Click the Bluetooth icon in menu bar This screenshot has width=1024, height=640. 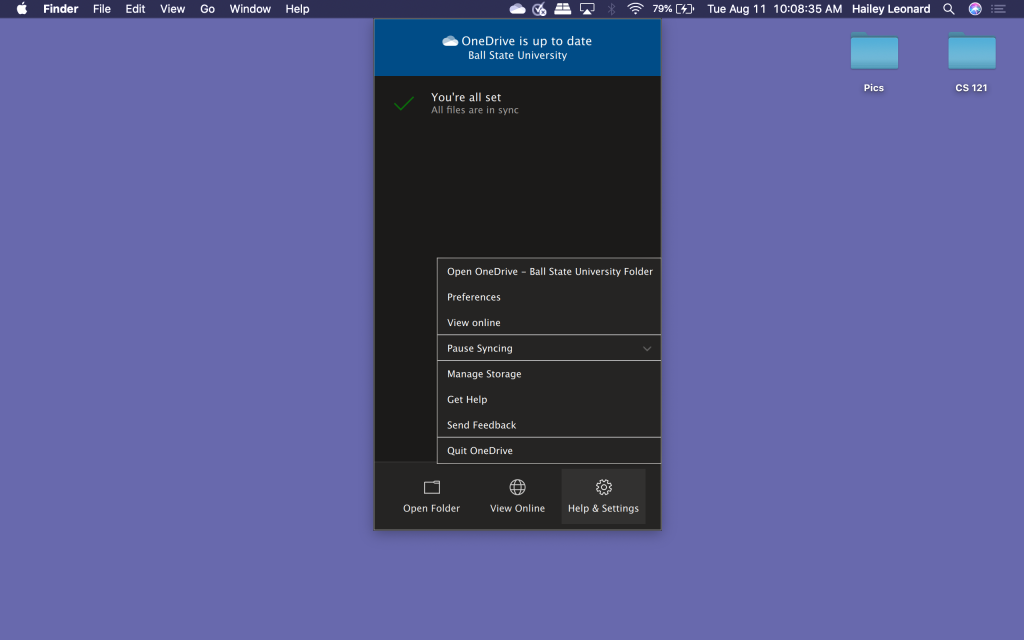click(x=611, y=9)
